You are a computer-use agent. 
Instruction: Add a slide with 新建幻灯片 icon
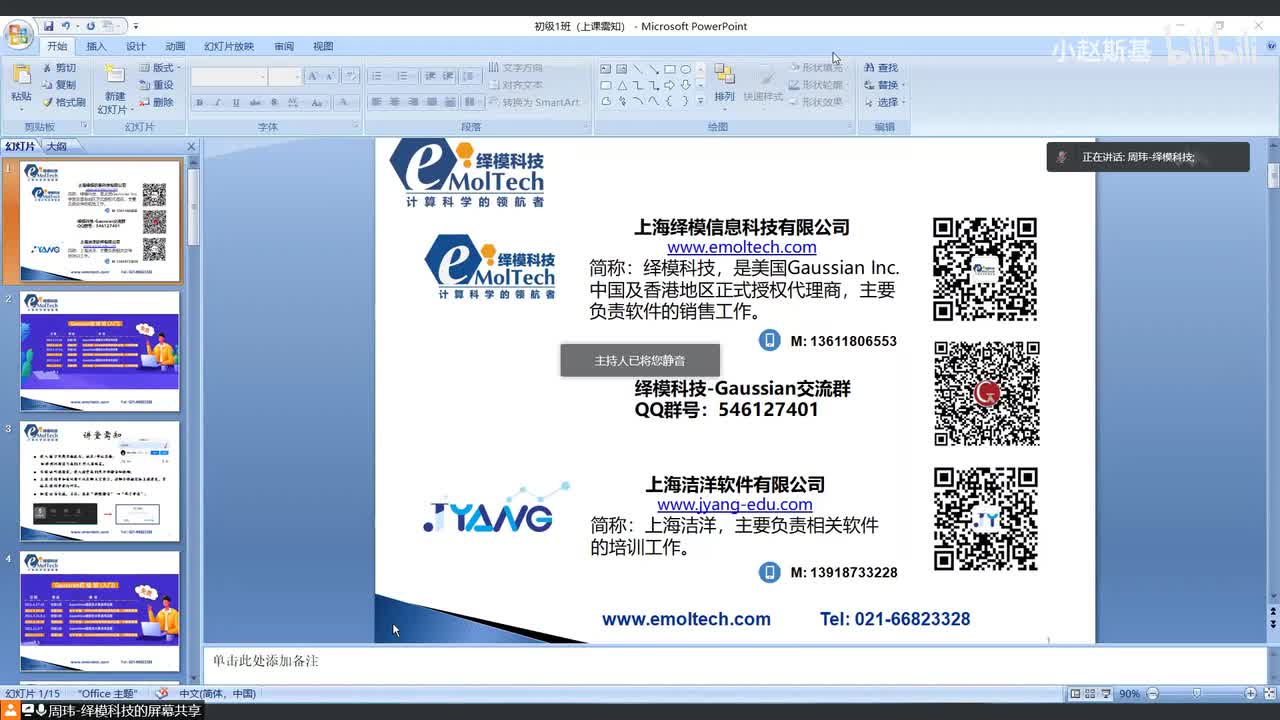(115, 76)
